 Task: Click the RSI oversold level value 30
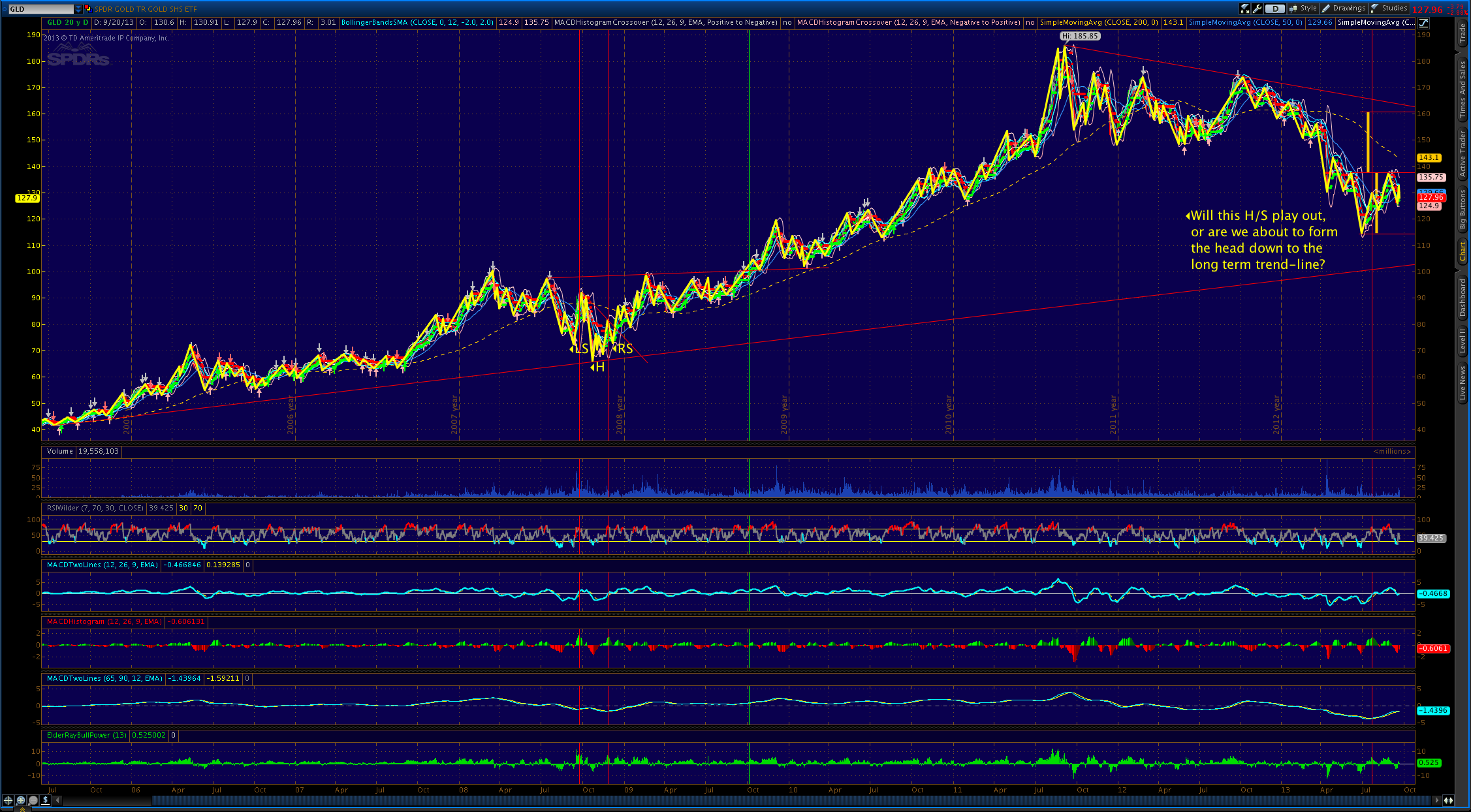[x=183, y=508]
